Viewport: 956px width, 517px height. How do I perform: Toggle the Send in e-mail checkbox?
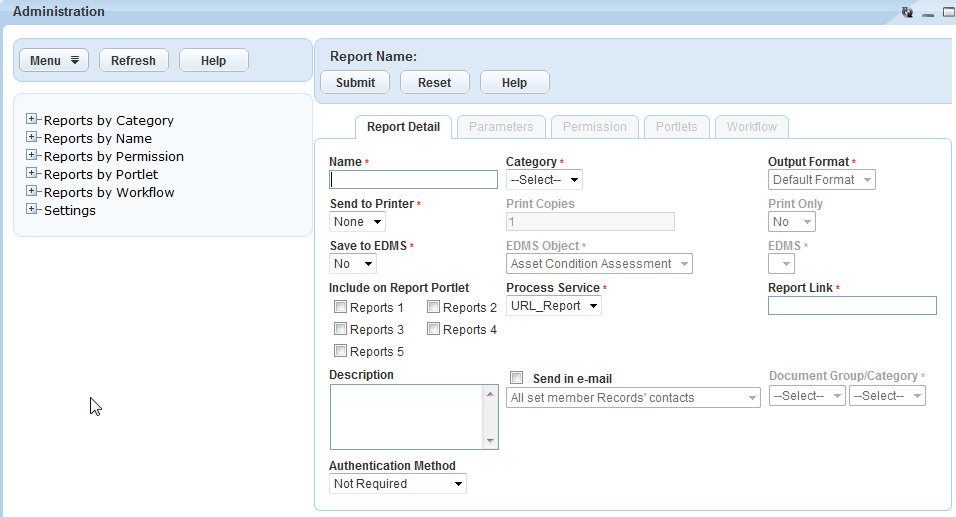pos(517,378)
